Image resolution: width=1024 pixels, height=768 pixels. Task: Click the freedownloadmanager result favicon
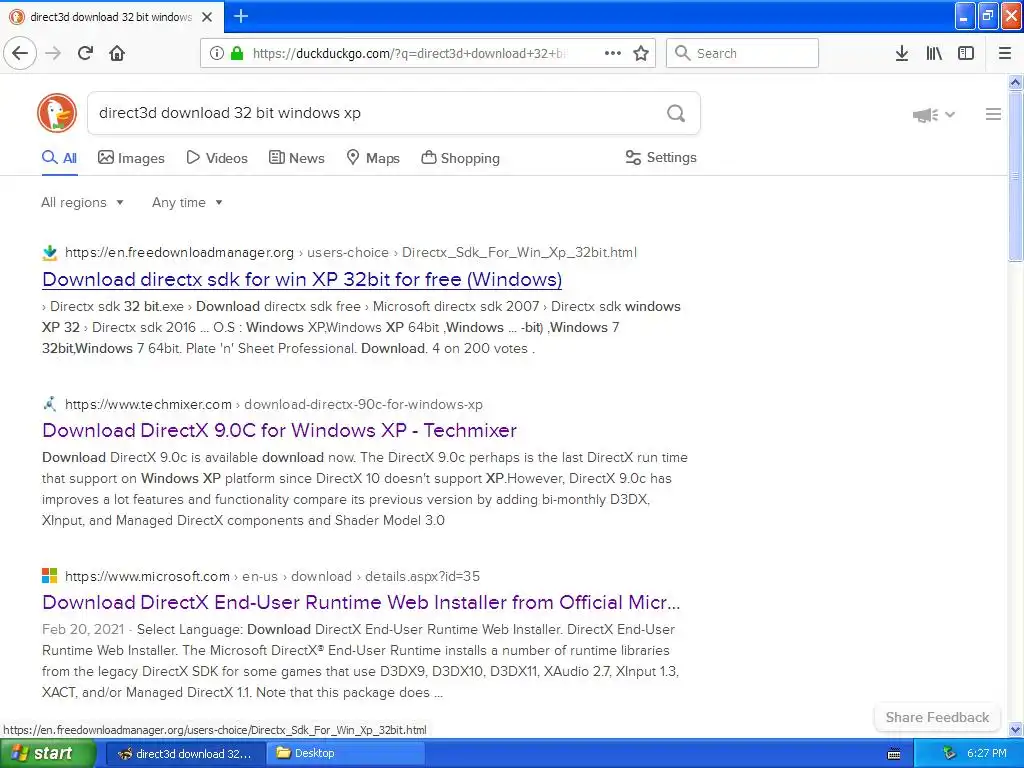(50, 252)
